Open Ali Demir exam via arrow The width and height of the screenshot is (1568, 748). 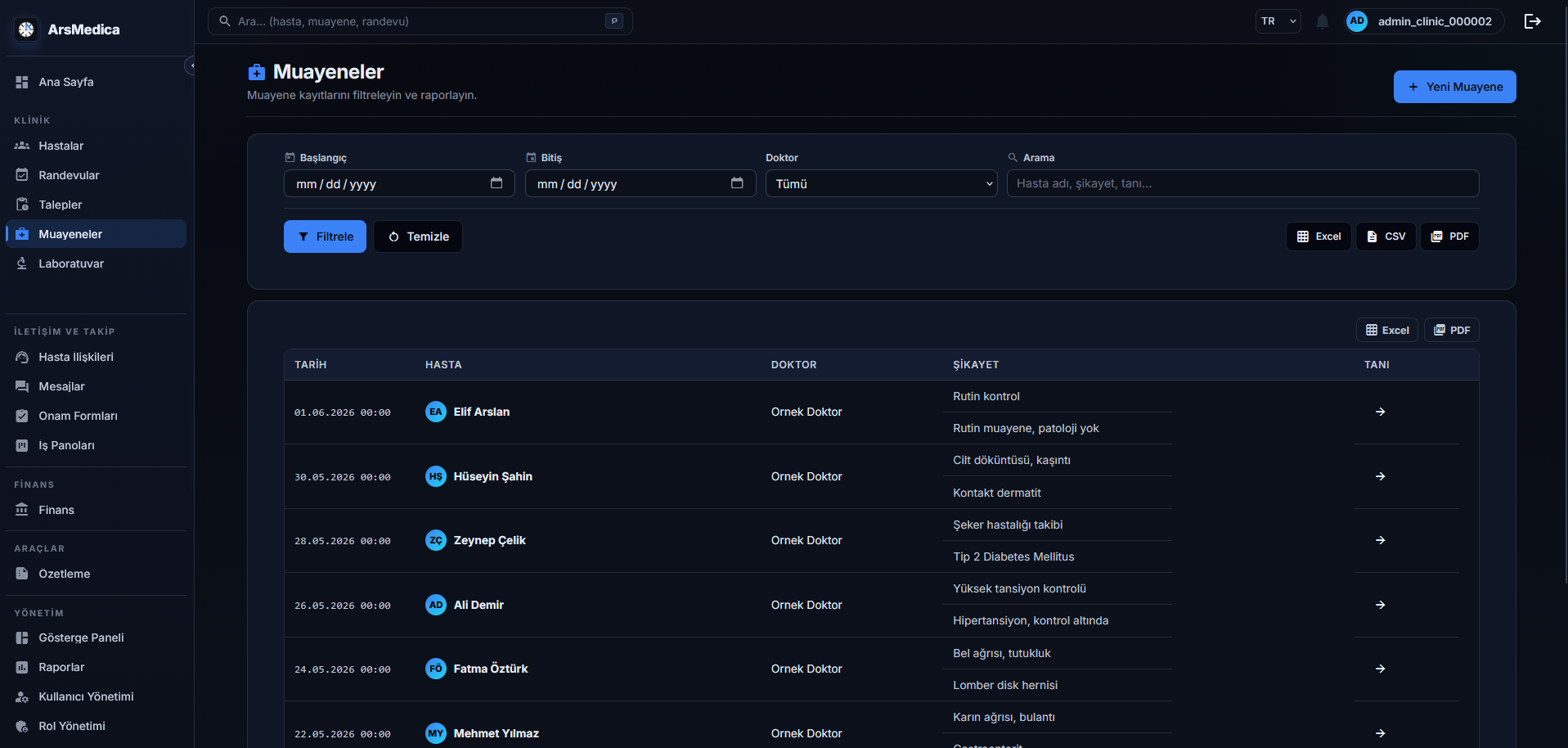(1380, 605)
